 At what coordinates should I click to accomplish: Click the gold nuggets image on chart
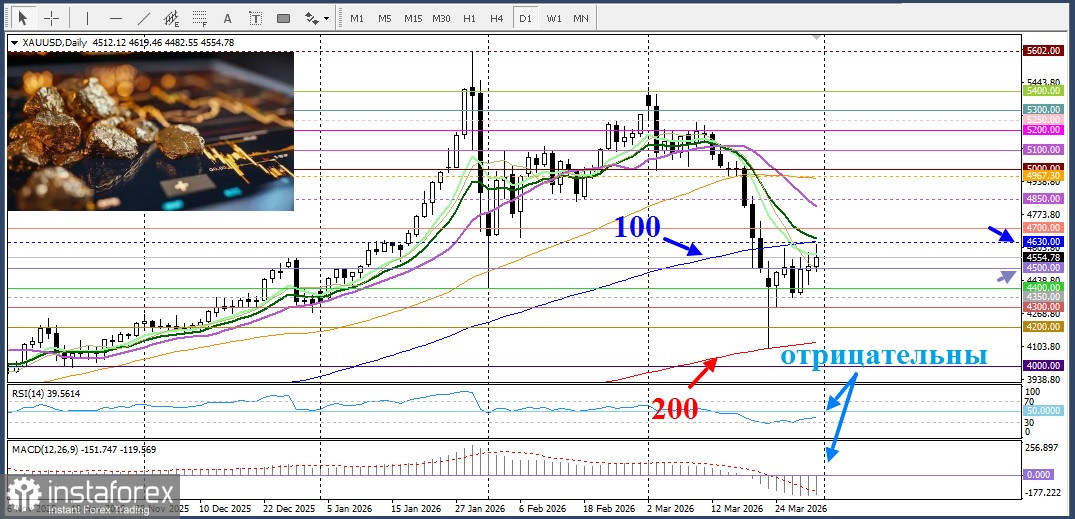pyautogui.click(x=150, y=131)
